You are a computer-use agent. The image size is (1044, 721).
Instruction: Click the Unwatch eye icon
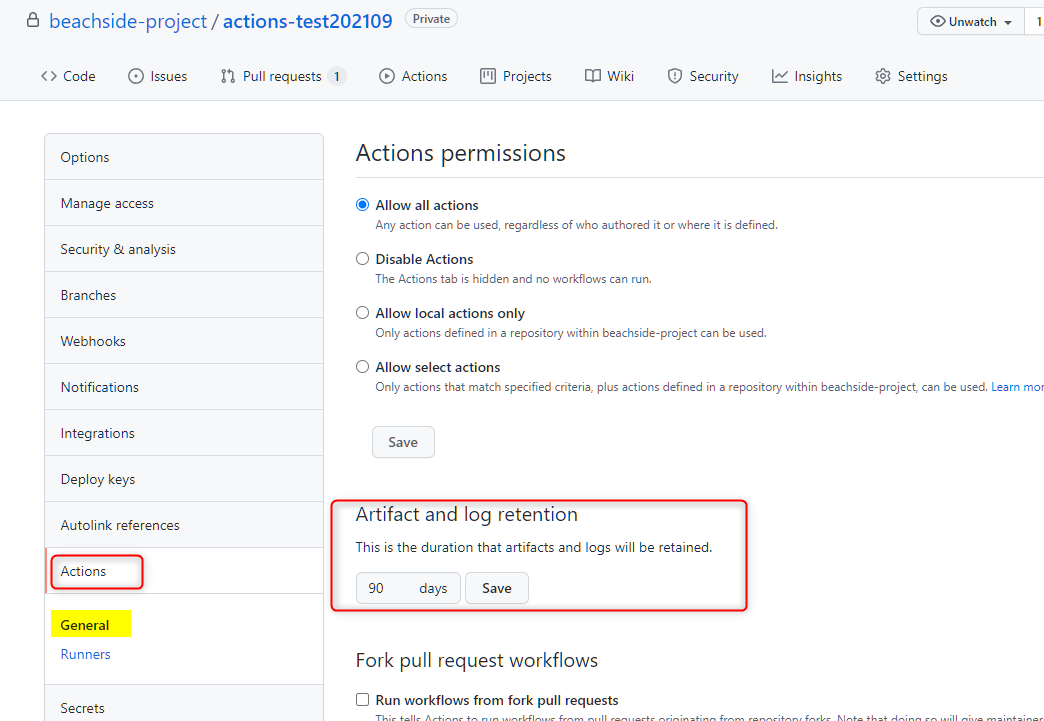pos(936,21)
